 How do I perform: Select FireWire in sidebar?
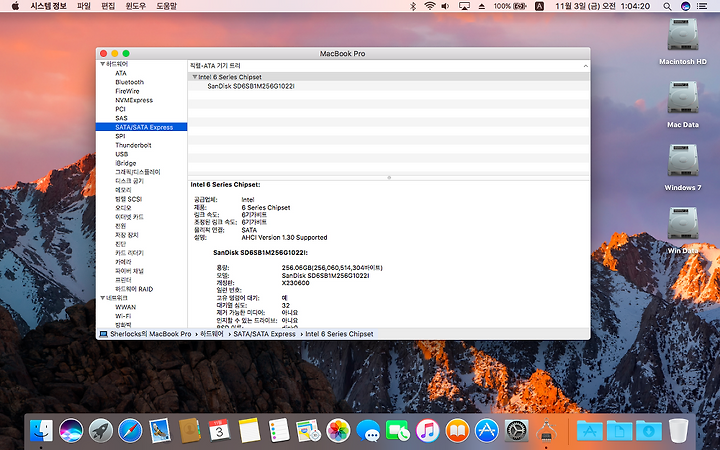(127, 91)
